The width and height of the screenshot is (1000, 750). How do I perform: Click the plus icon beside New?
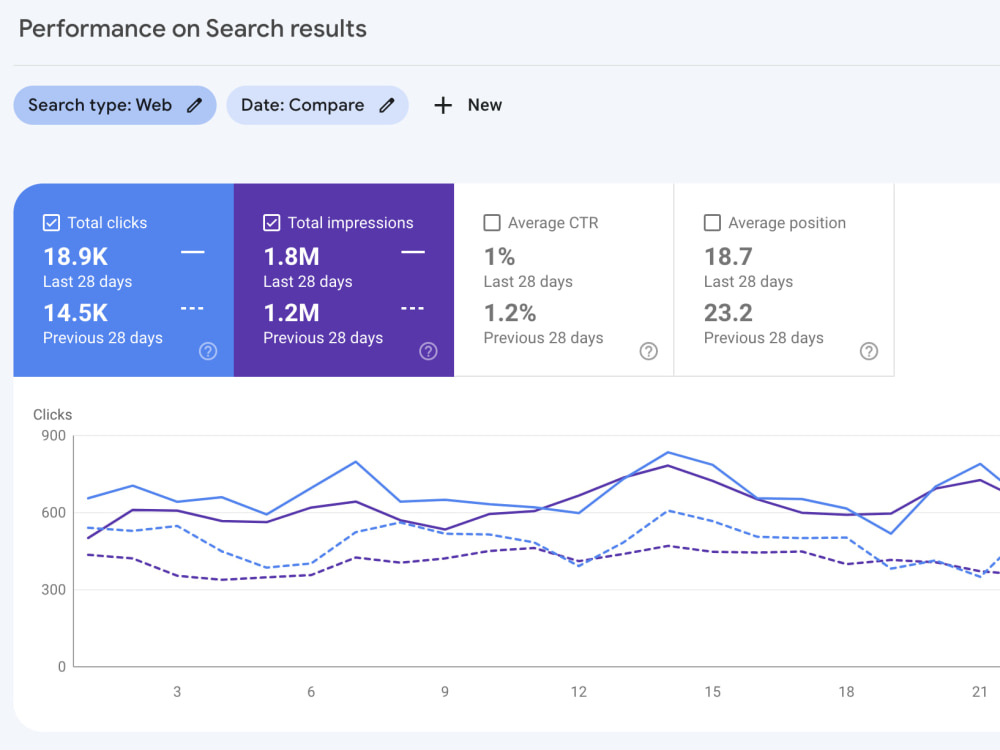443,105
